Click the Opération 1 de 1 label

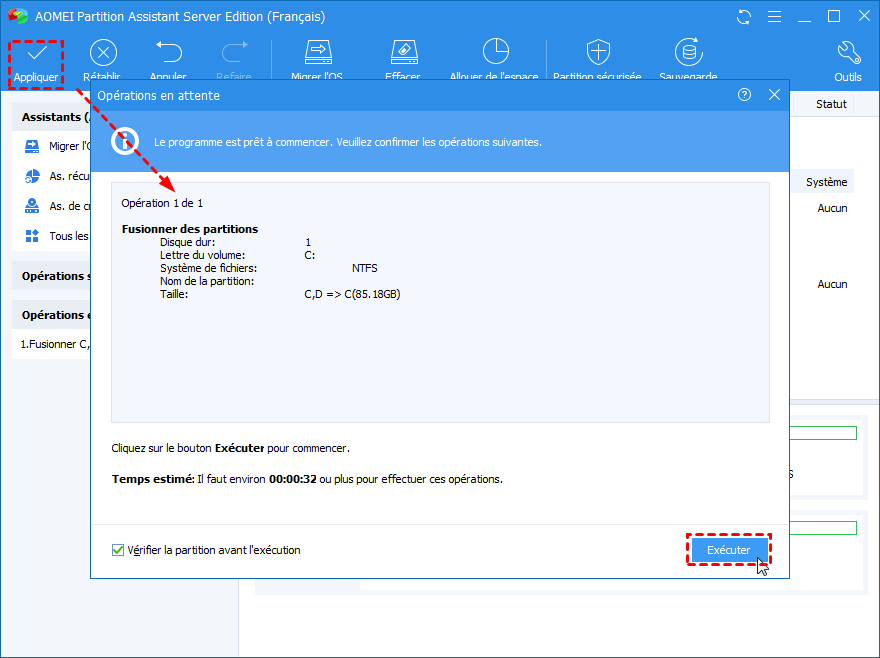162,203
